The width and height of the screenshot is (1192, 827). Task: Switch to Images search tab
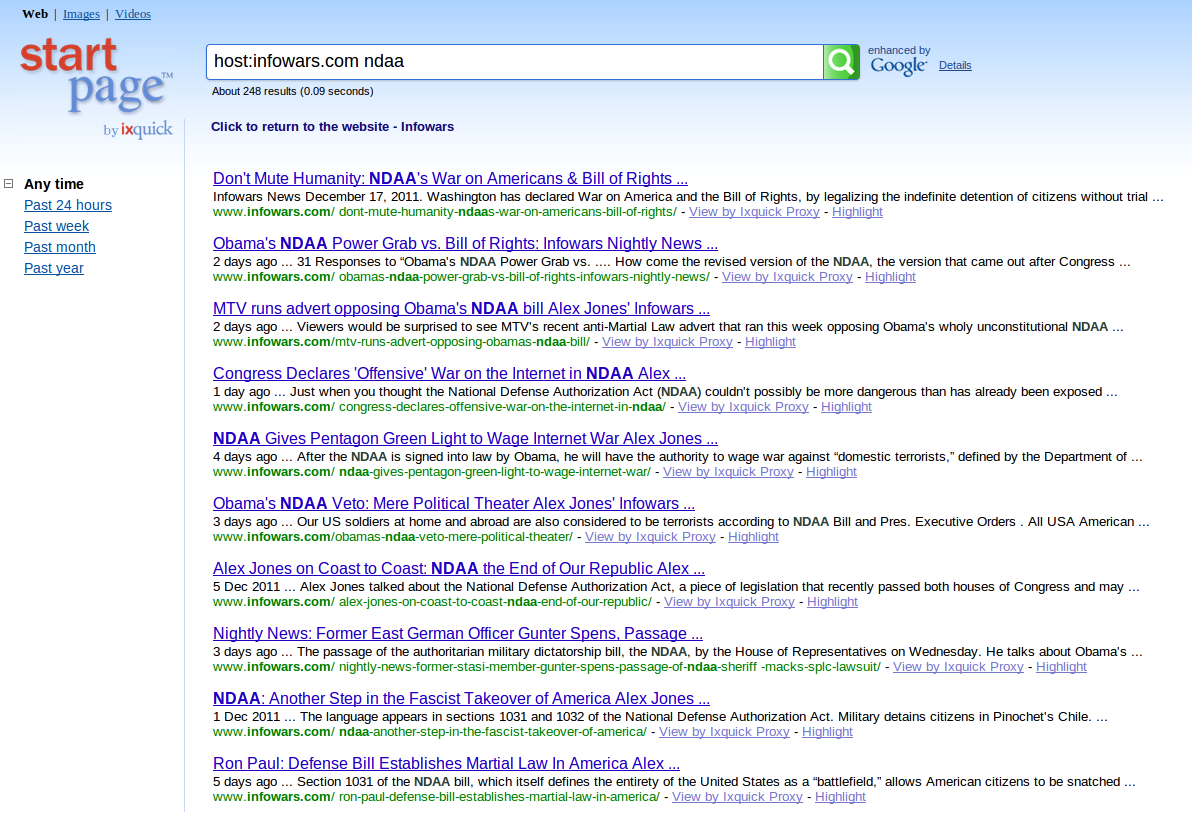[81, 14]
